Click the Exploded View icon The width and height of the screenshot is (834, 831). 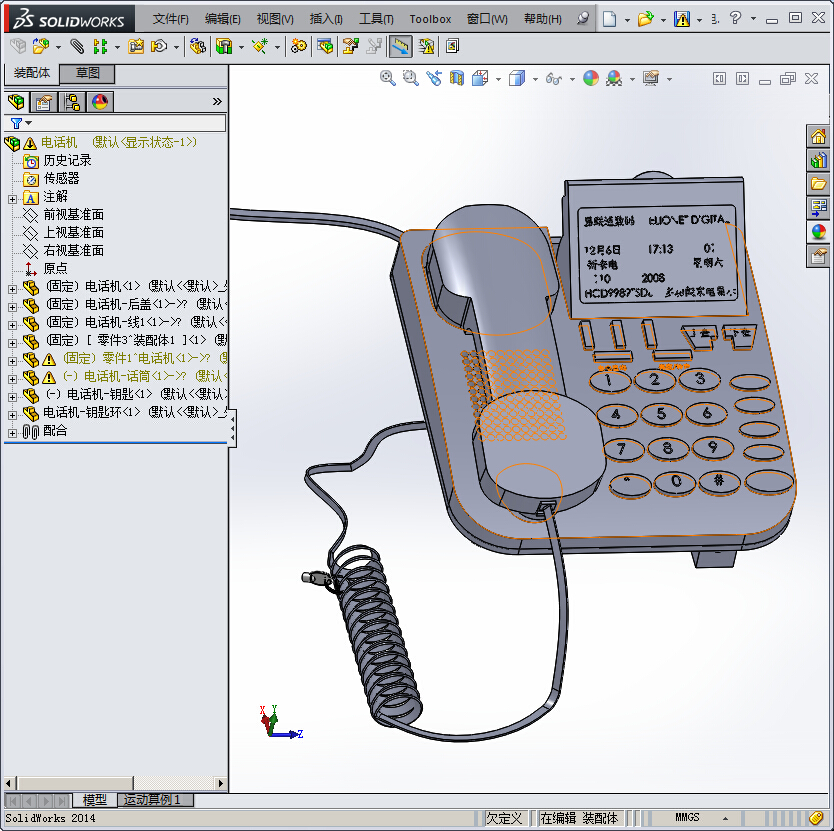tap(350, 46)
